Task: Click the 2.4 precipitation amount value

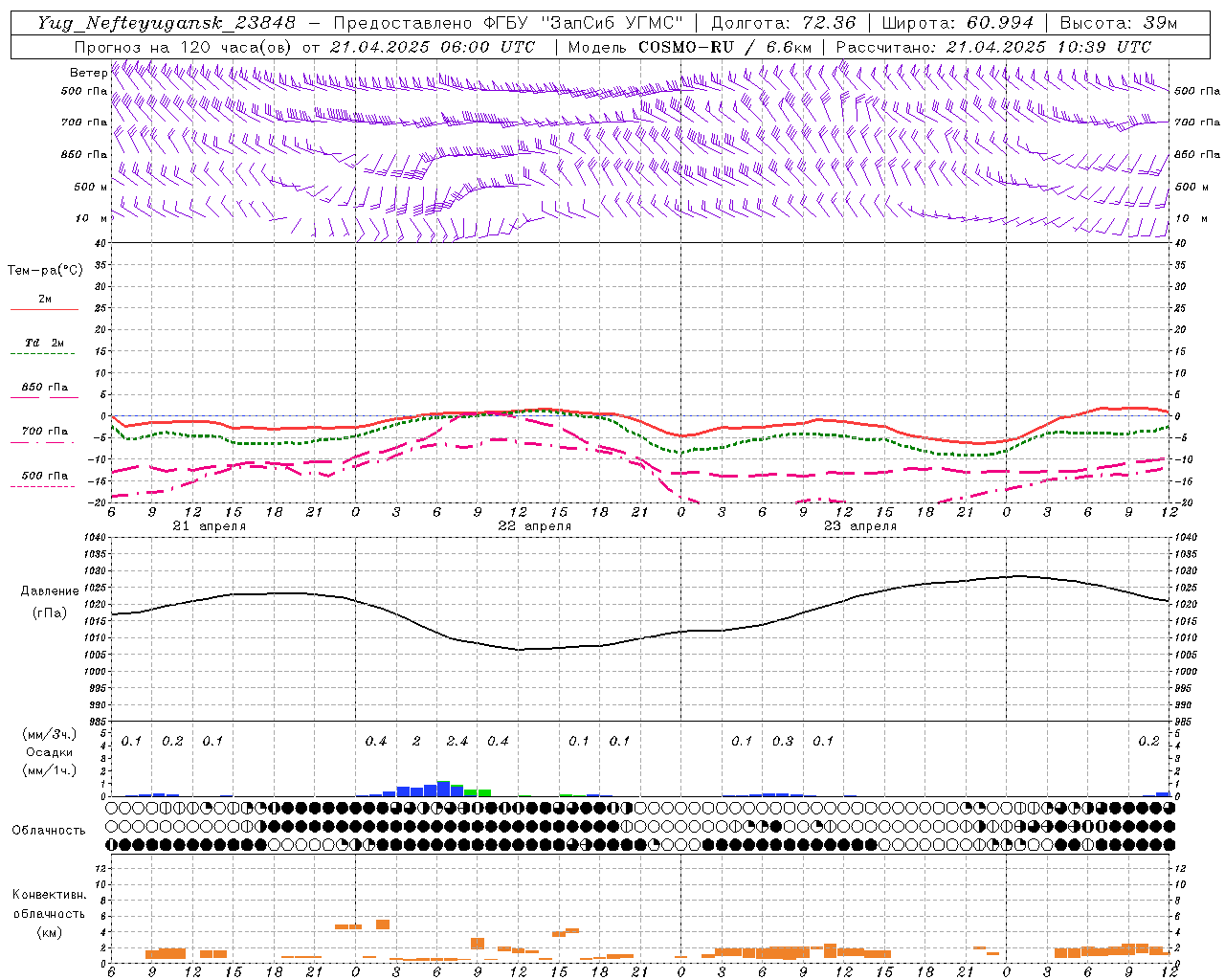Action: click(457, 742)
